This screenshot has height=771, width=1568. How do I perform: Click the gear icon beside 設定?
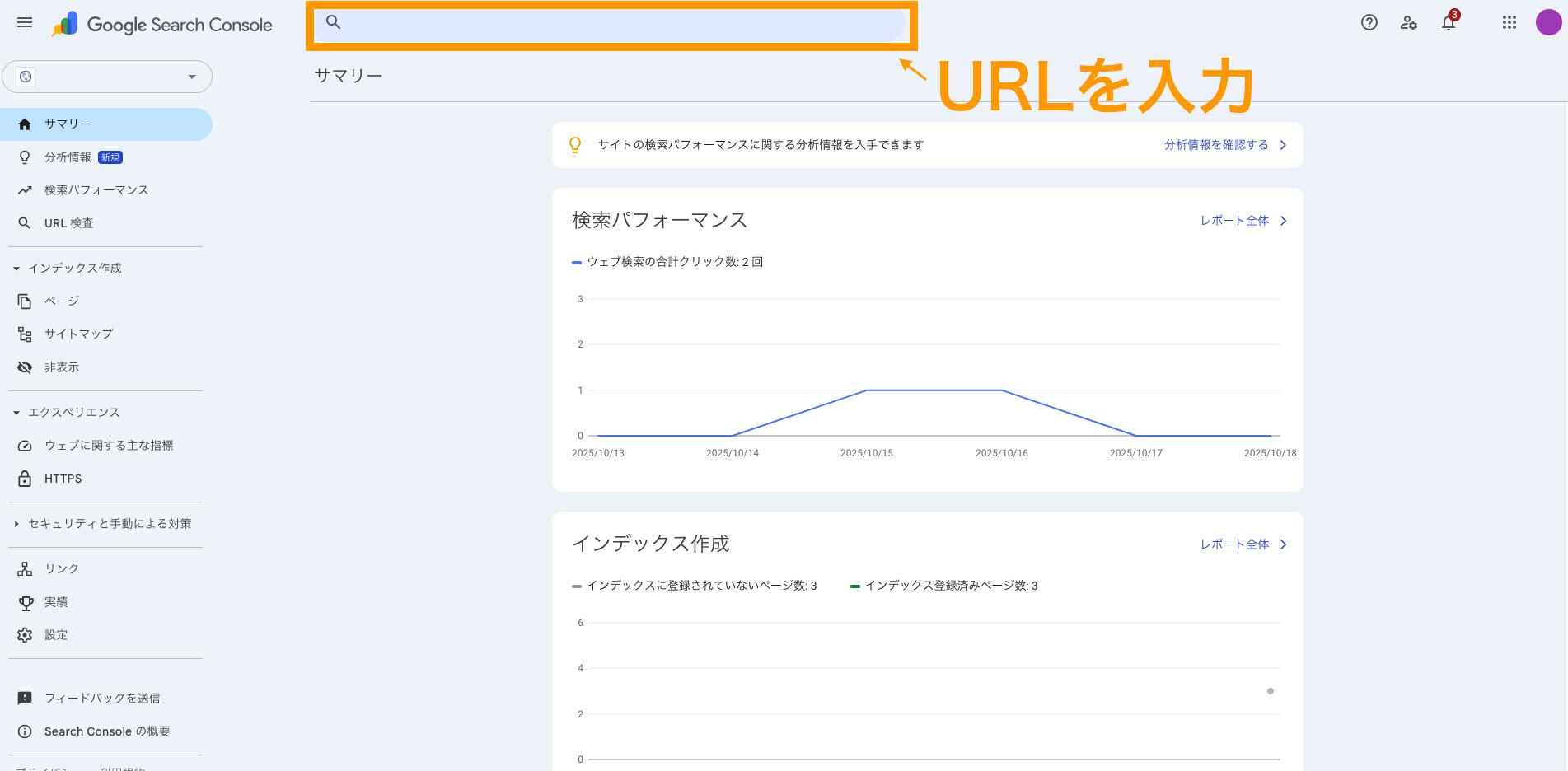[25, 635]
